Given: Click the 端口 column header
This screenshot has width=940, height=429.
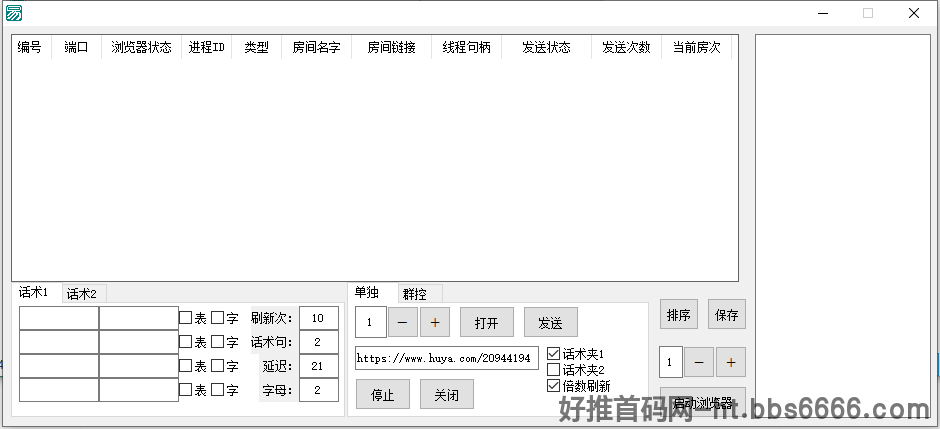Looking at the screenshot, I should (76, 47).
